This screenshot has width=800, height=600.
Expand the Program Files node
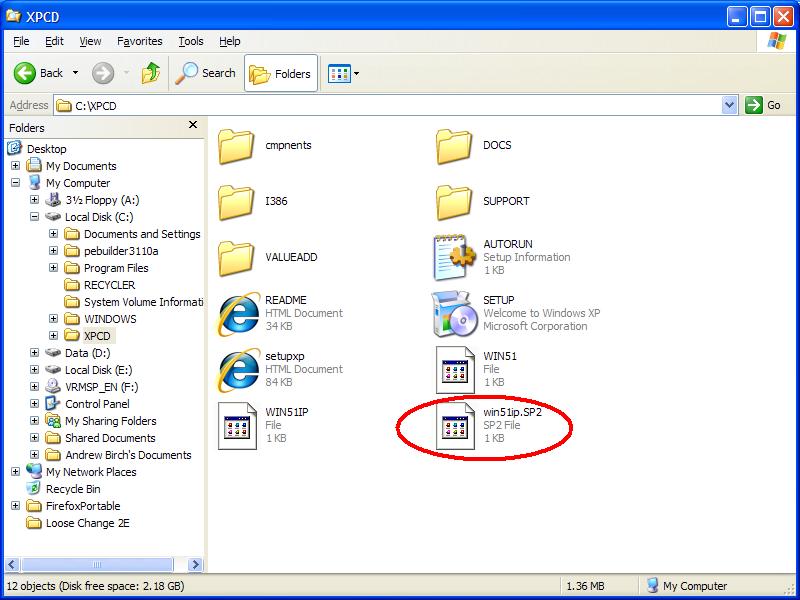(54, 267)
